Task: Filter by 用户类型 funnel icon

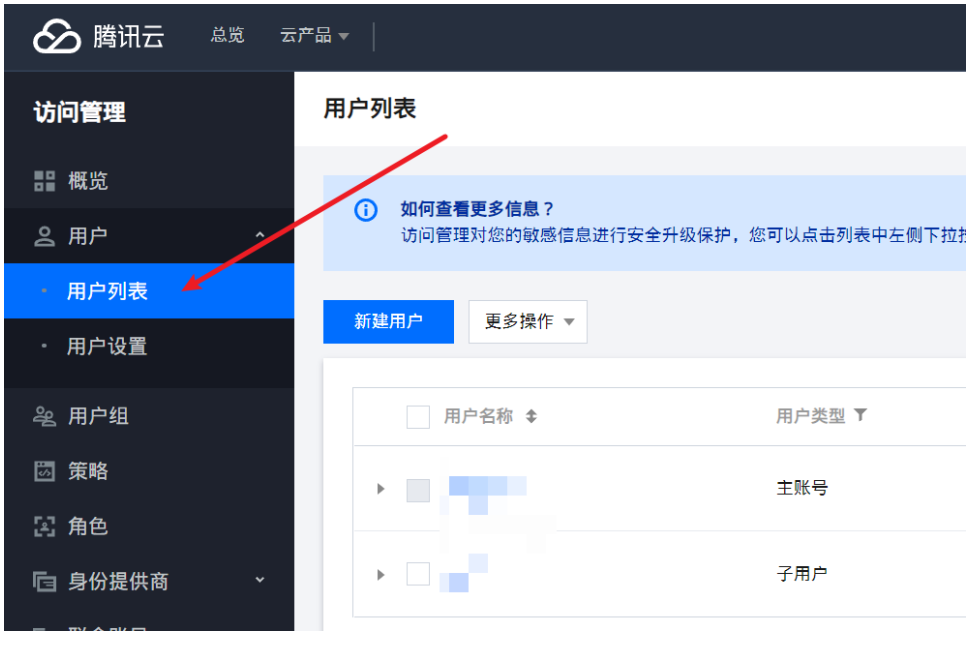Action: 860,415
